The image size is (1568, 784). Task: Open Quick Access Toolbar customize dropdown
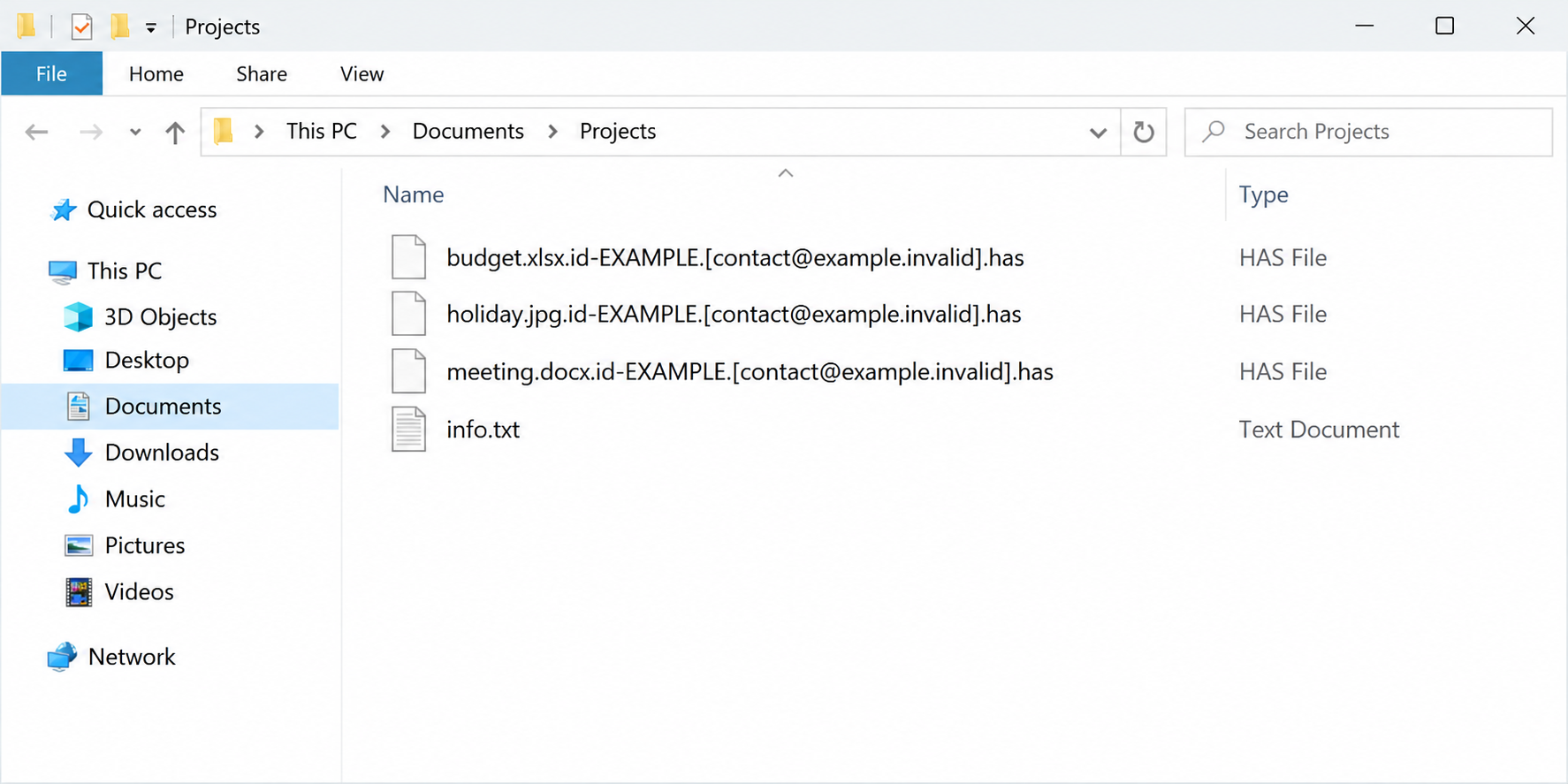(151, 27)
